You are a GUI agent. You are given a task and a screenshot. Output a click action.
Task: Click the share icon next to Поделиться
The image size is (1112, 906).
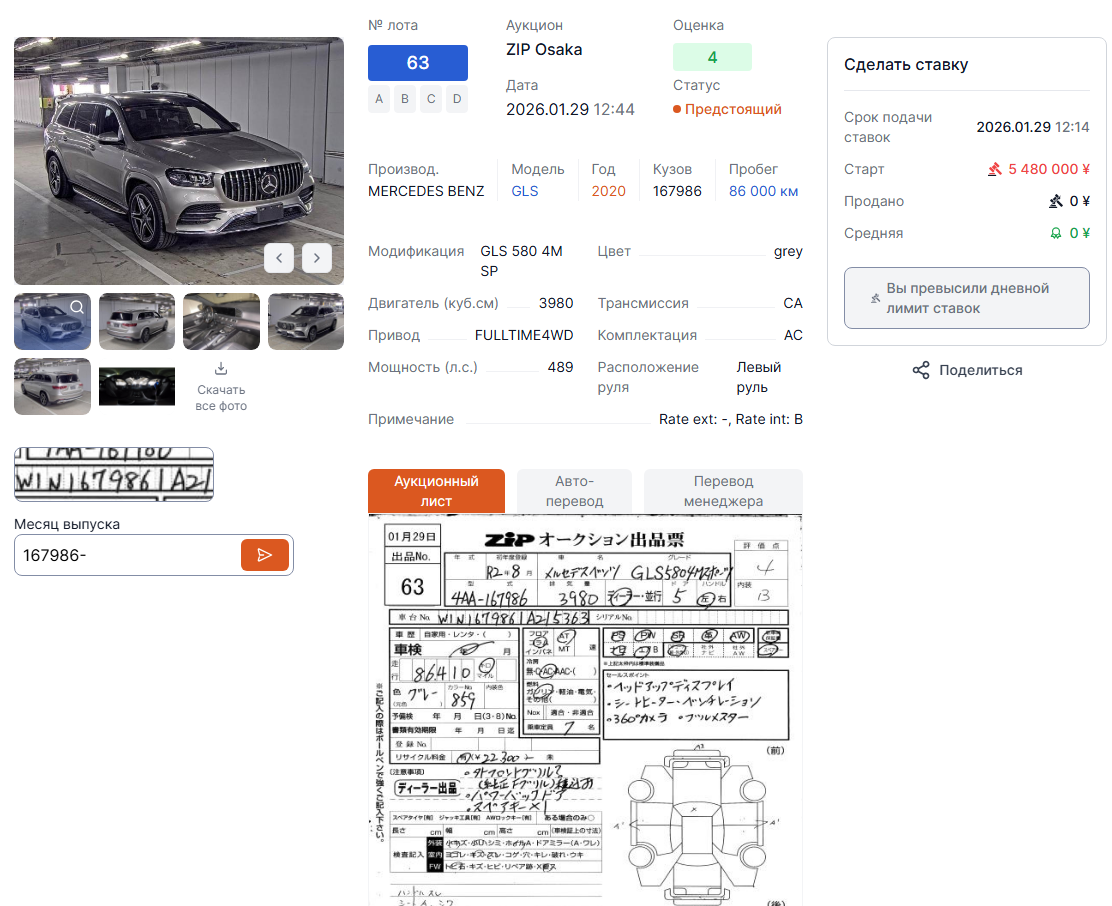coord(921,371)
